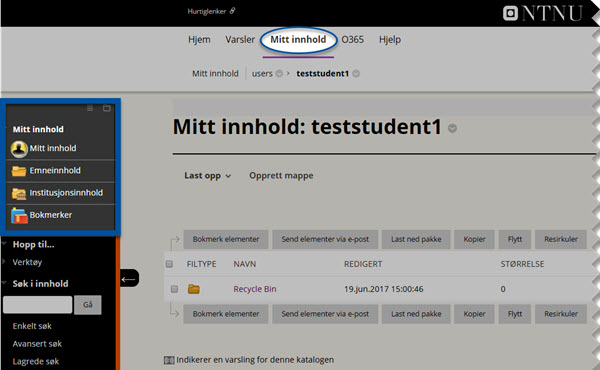Viewport: 600px width, 370px height.
Task: Click the collapse sidebar arrow button
Action: pos(129,278)
